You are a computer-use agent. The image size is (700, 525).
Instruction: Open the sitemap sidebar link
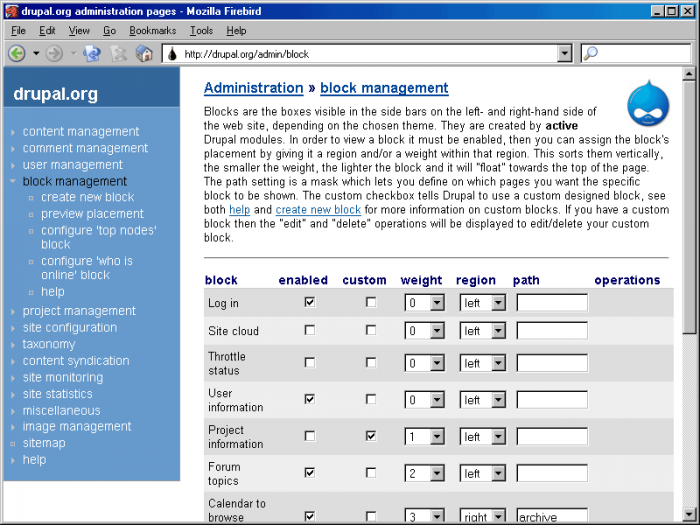44,443
